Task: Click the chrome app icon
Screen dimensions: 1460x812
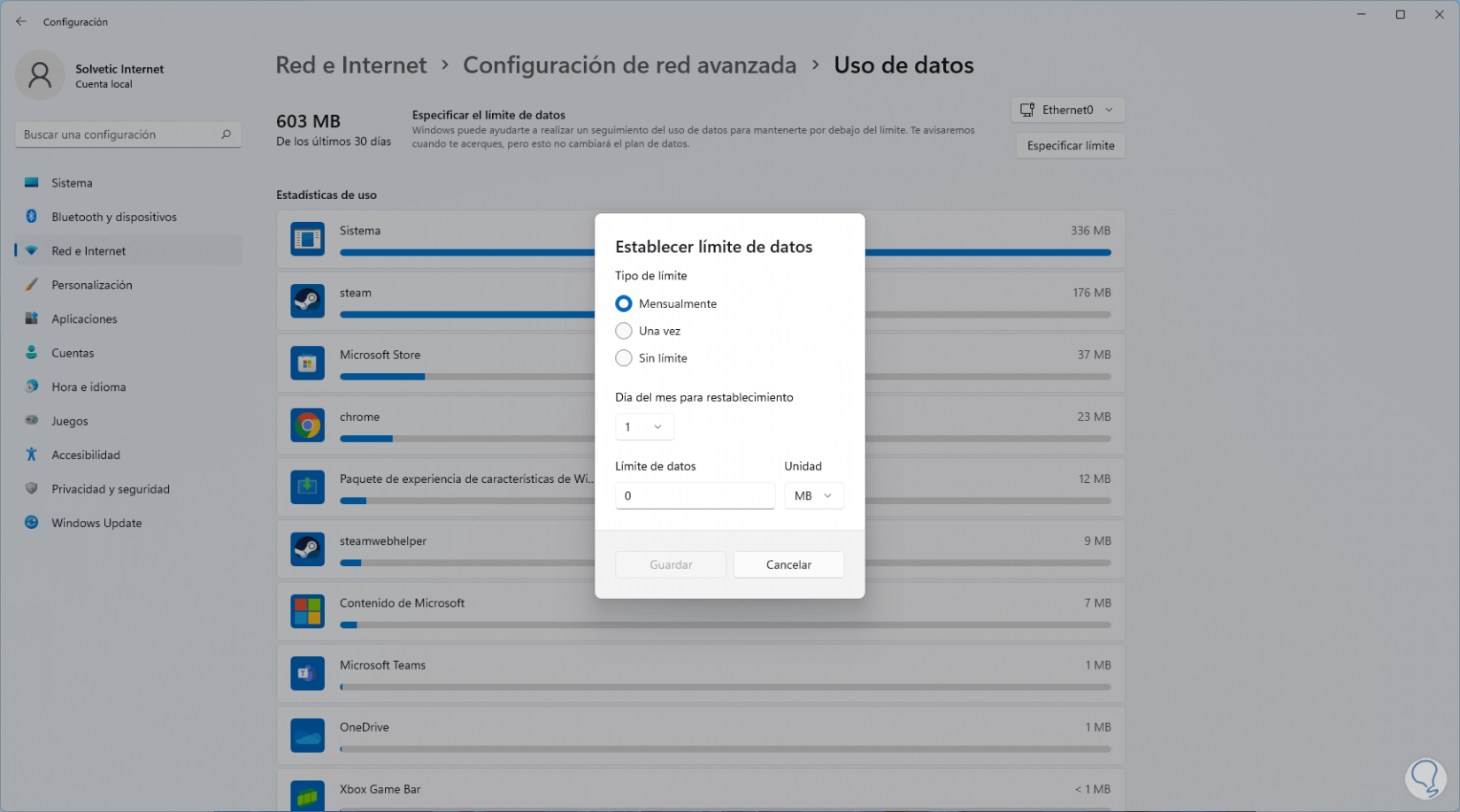Action: 307,425
